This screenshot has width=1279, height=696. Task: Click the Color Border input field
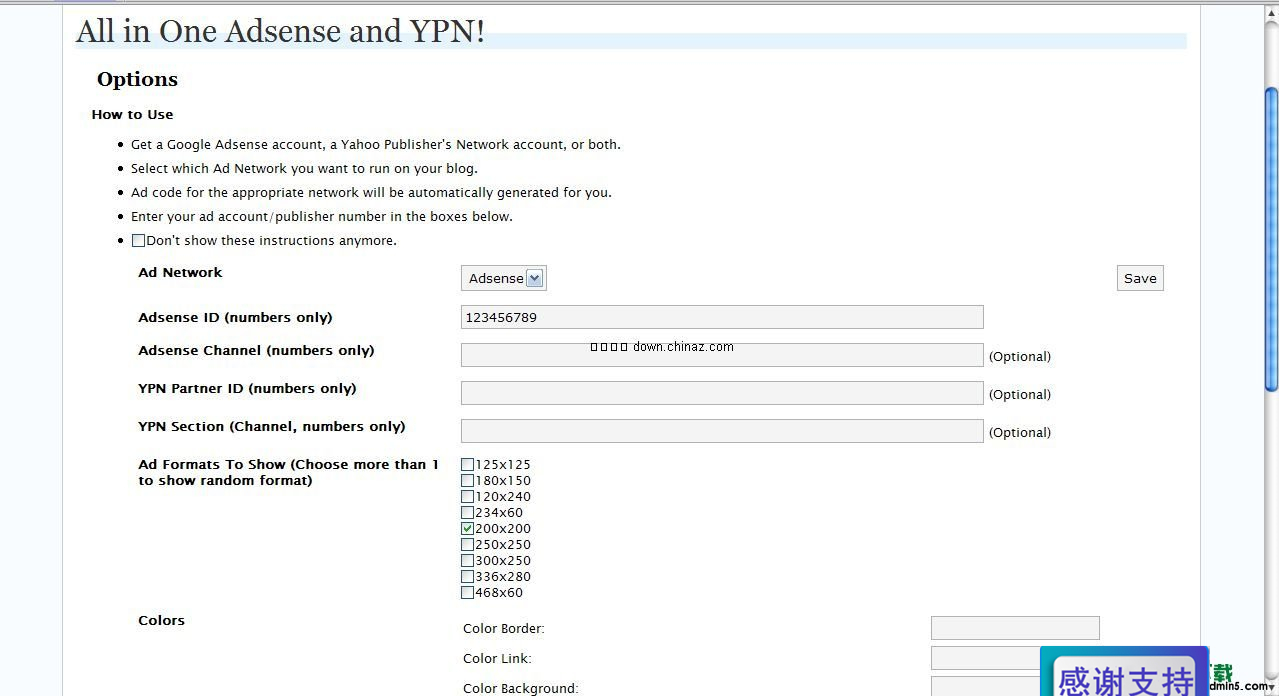click(1015, 628)
